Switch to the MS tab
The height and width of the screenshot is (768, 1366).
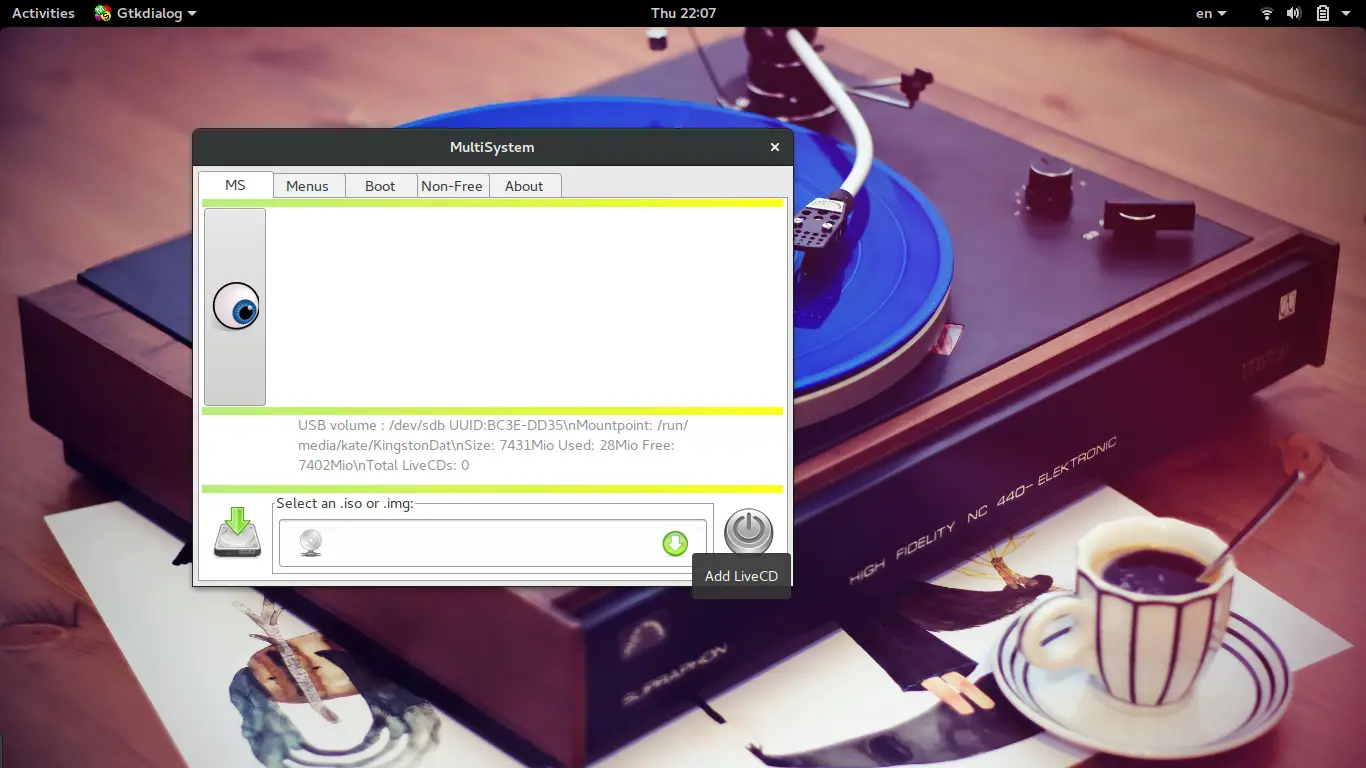(235, 185)
